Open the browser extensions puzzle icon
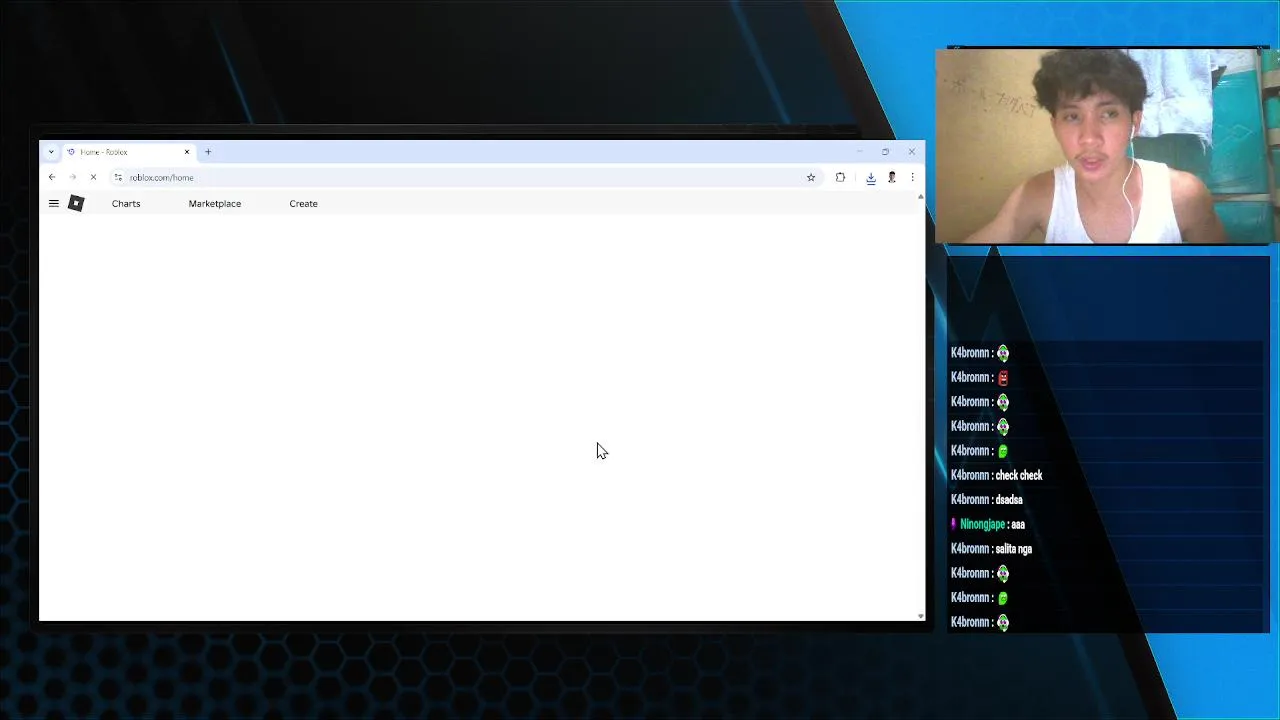The height and width of the screenshot is (720, 1280). point(840,177)
